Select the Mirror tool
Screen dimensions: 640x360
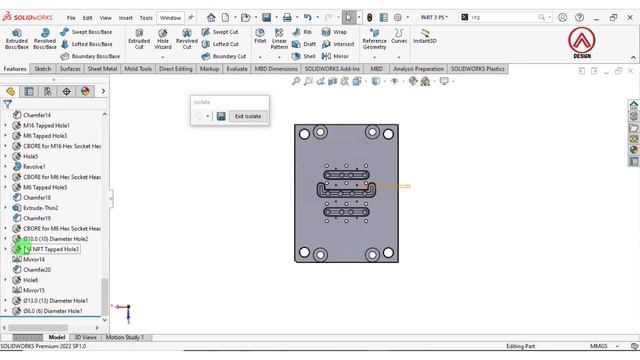coord(336,56)
